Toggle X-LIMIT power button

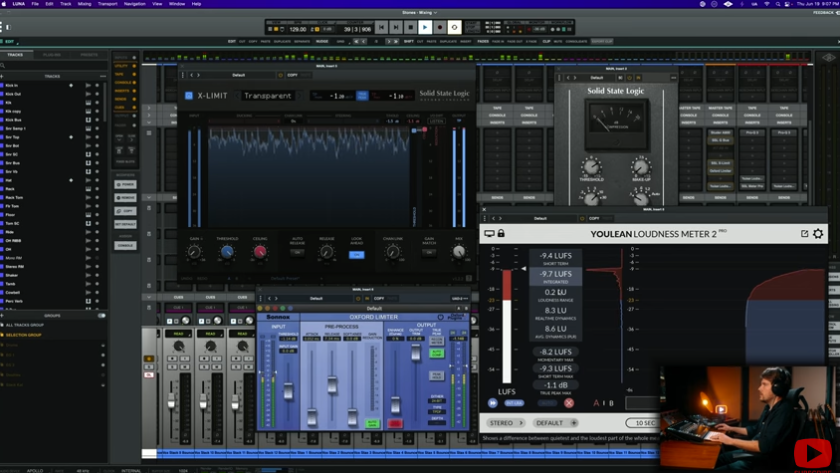(189, 95)
